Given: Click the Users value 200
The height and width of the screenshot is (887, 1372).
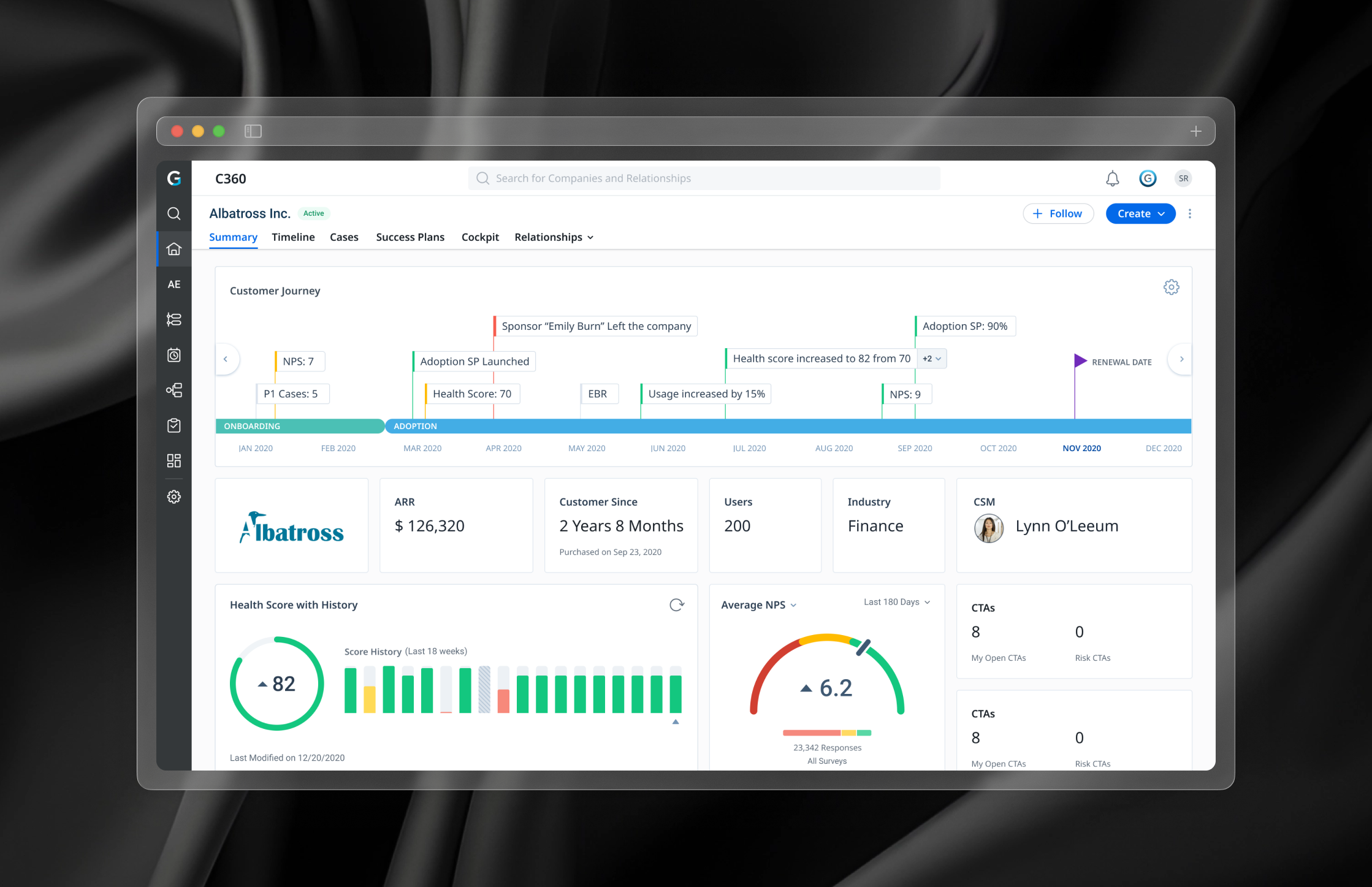Looking at the screenshot, I should 737,526.
